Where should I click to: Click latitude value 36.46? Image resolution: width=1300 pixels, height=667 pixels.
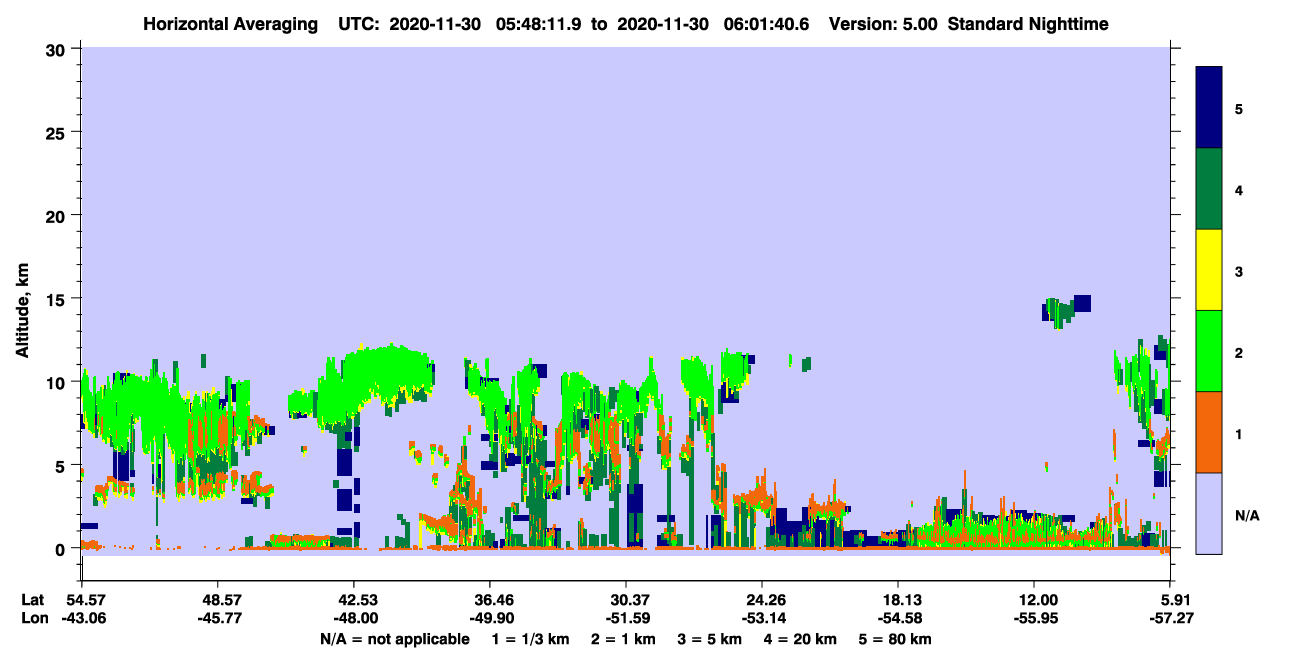coord(489,600)
